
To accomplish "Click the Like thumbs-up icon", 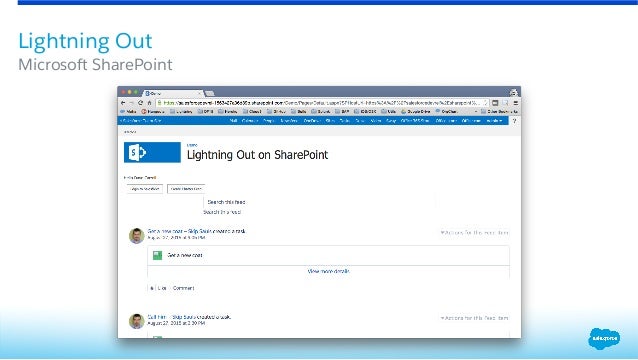I will (x=152, y=288).
